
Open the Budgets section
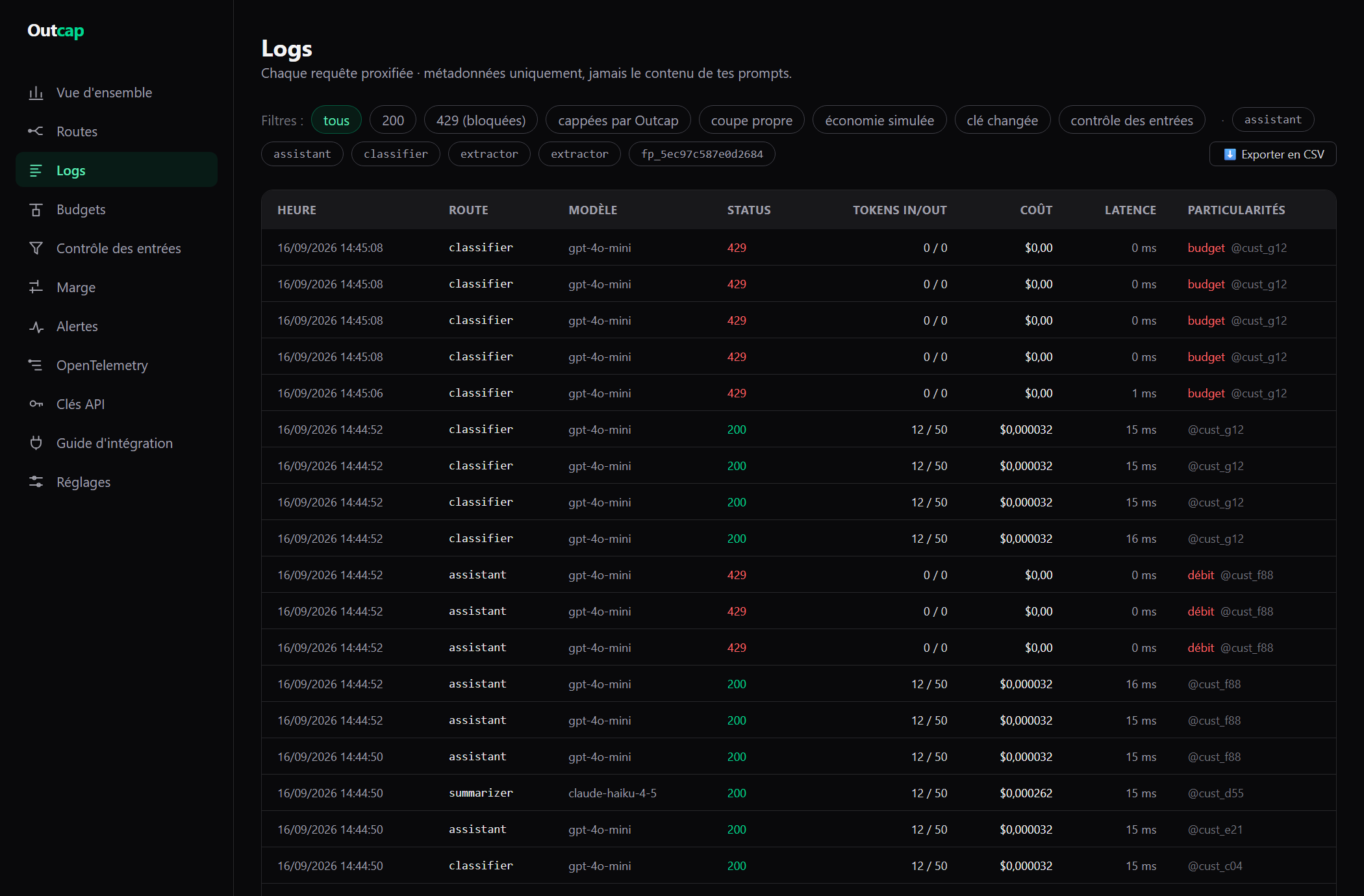coord(116,210)
